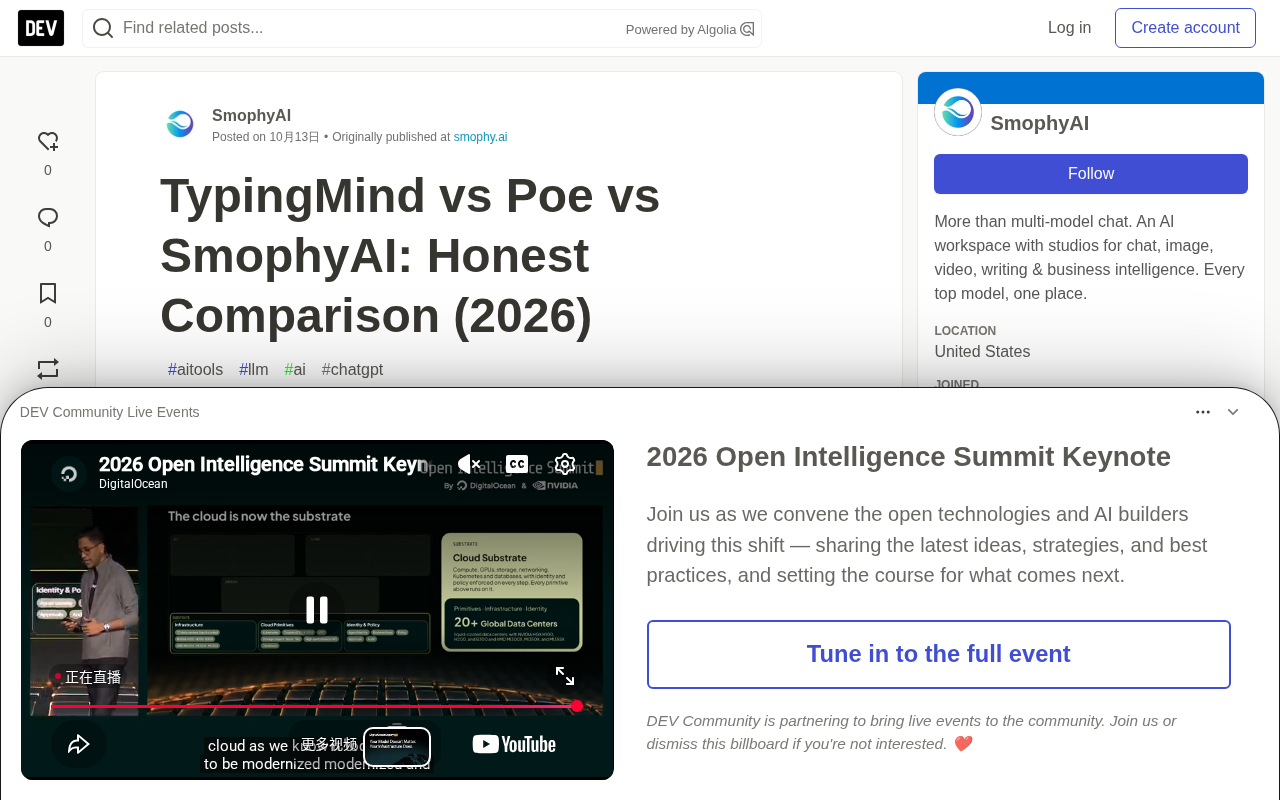Open the #chatgpt tag
The image size is (1280, 800).
[x=352, y=370]
